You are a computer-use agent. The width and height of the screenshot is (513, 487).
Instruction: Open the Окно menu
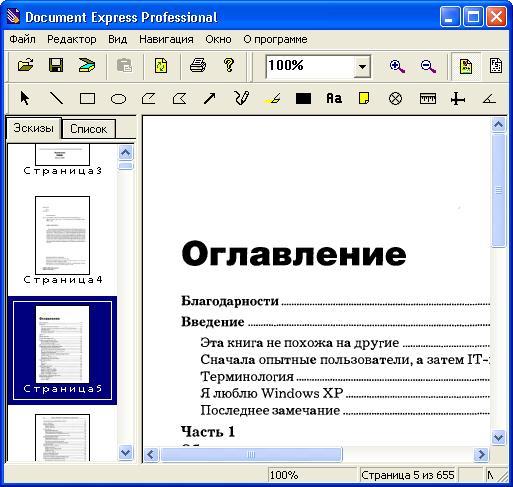point(218,39)
